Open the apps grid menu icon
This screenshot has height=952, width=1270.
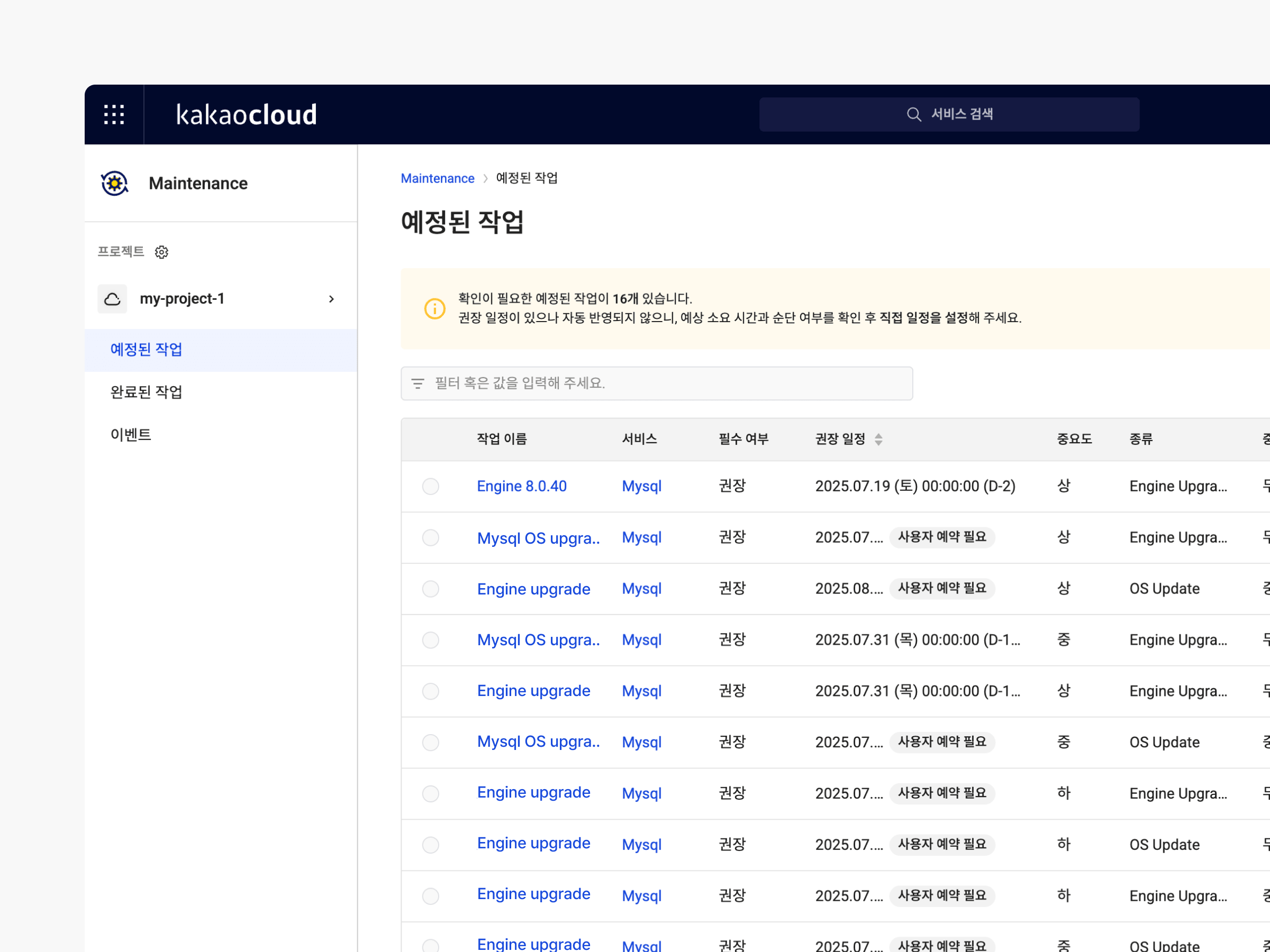pyautogui.click(x=114, y=114)
